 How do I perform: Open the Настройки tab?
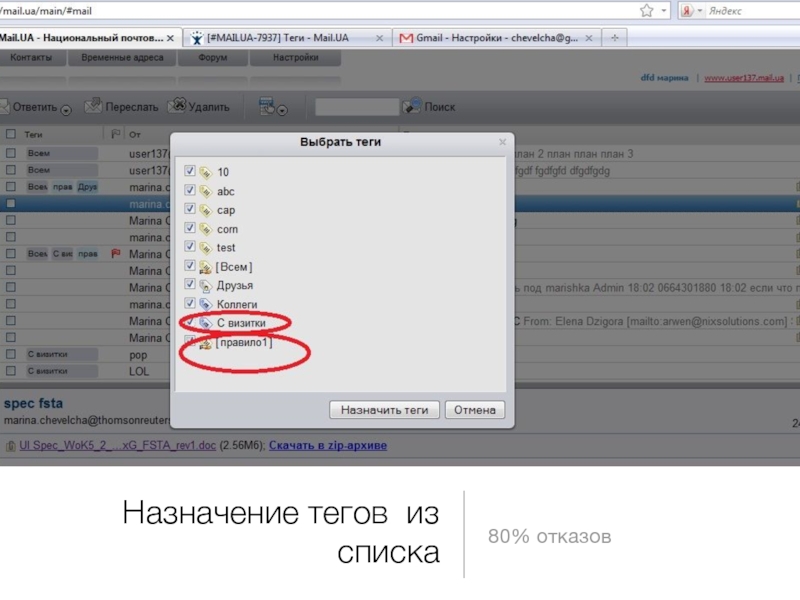295,57
